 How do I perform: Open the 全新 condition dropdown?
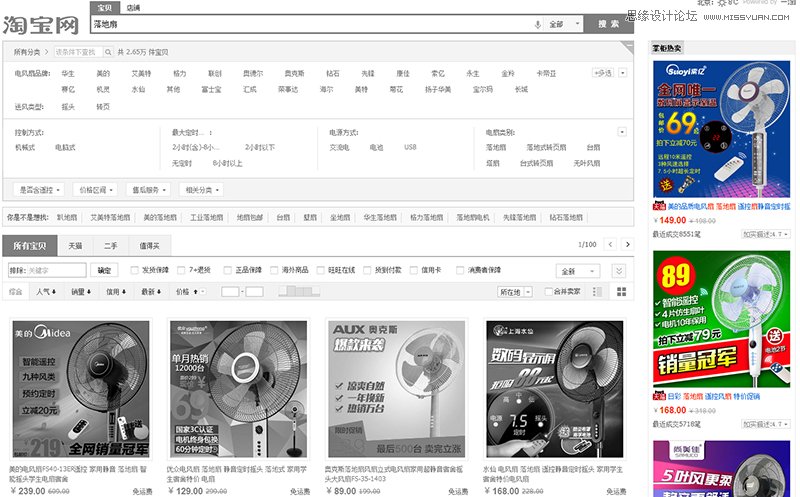click(x=578, y=271)
